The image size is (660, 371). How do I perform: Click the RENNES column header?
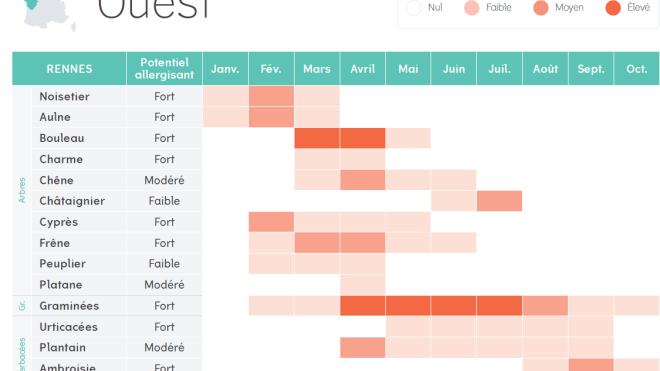pyautogui.click(x=69, y=69)
